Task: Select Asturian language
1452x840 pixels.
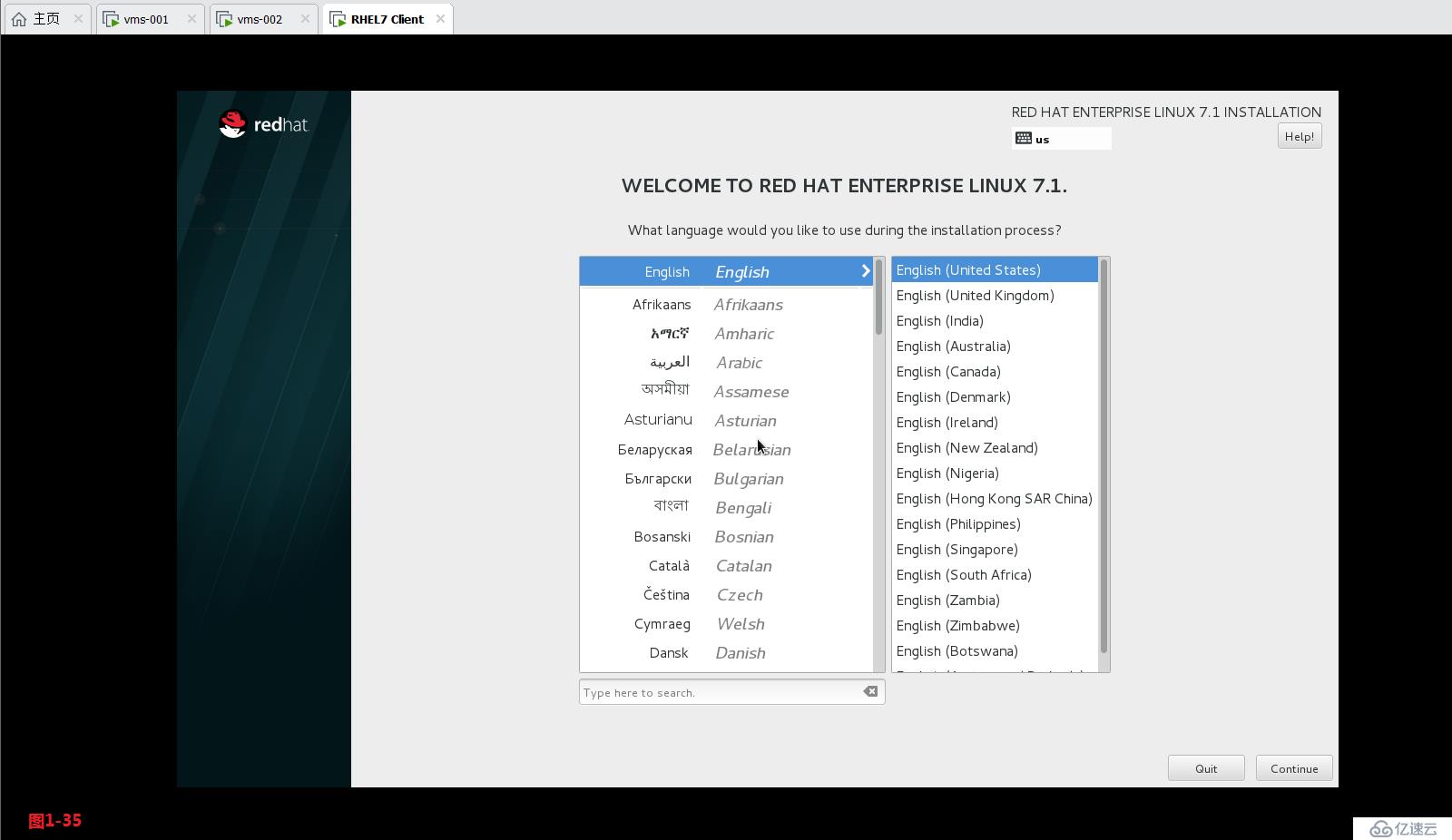Action: [x=726, y=421]
